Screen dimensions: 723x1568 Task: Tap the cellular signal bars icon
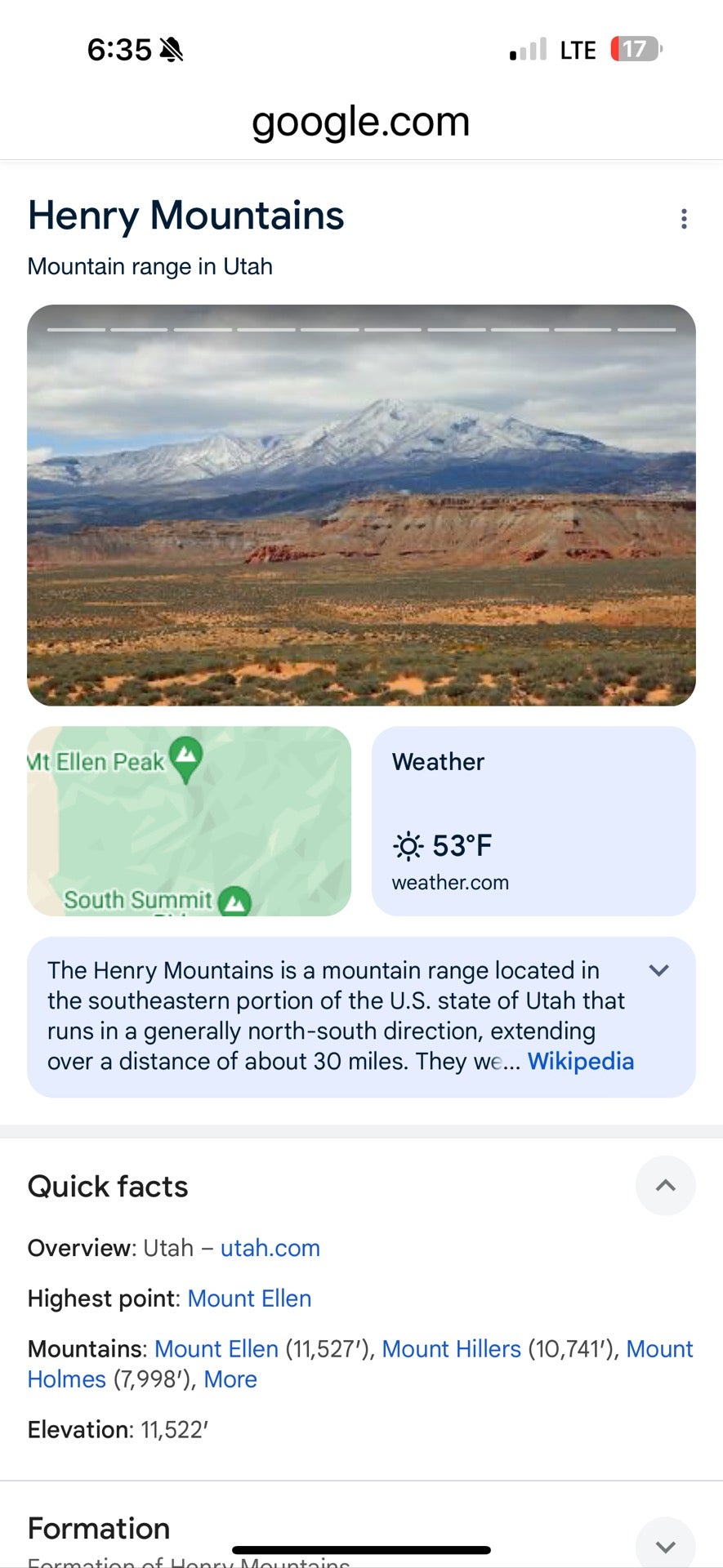[528, 50]
